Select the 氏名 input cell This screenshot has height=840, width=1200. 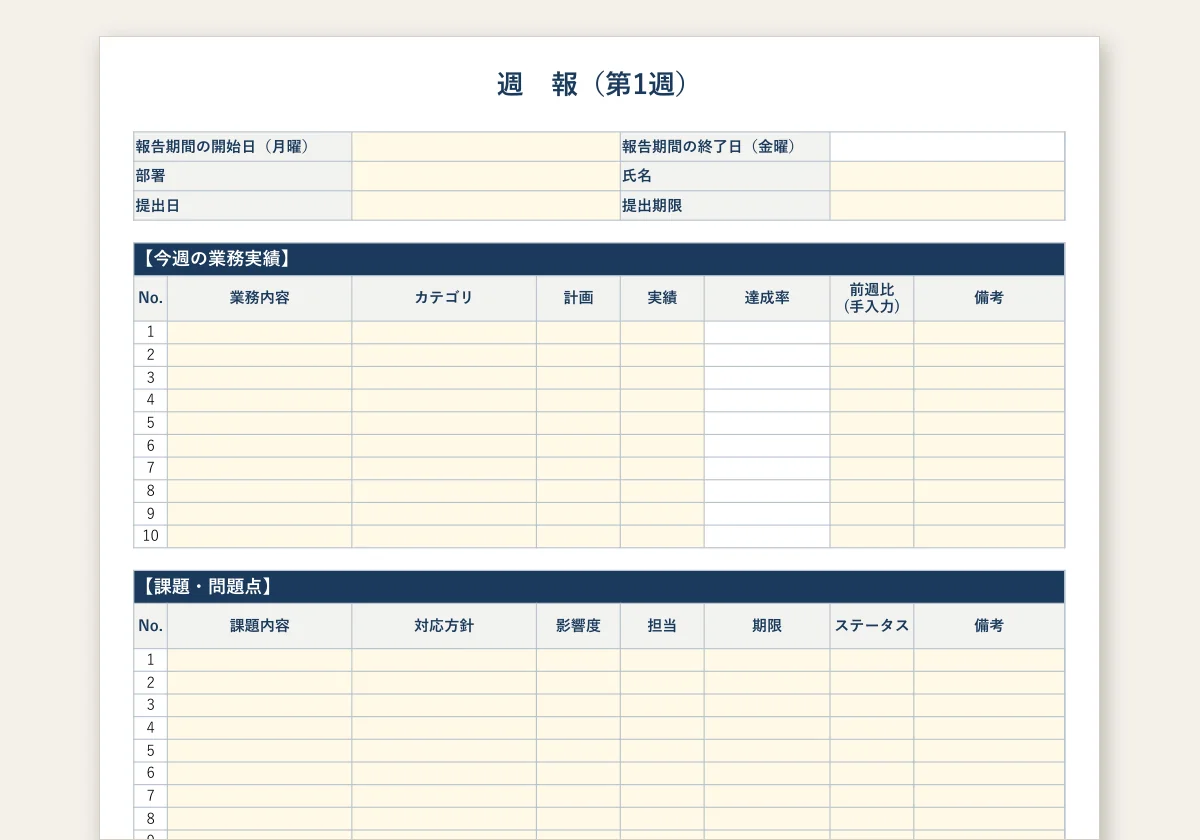947,176
